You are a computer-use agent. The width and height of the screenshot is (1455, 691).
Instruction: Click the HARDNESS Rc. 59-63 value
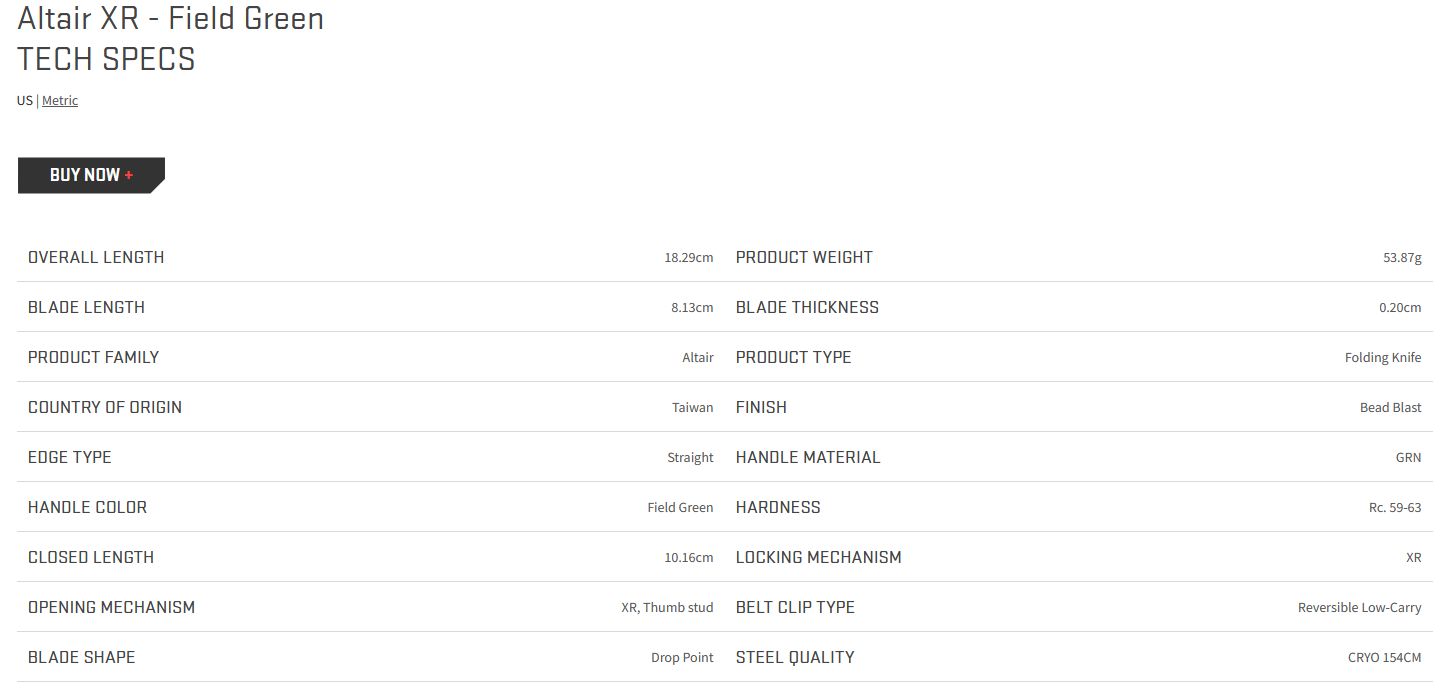[1395, 507]
